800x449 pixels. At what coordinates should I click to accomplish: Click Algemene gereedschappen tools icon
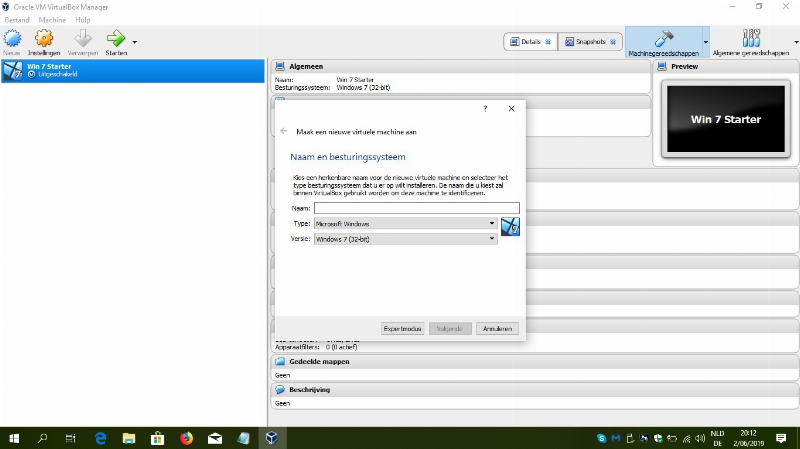click(x=751, y=38)
